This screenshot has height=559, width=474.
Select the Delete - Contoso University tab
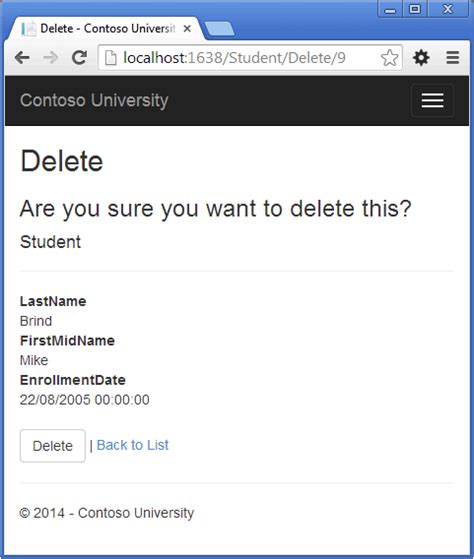coord(107,29)
